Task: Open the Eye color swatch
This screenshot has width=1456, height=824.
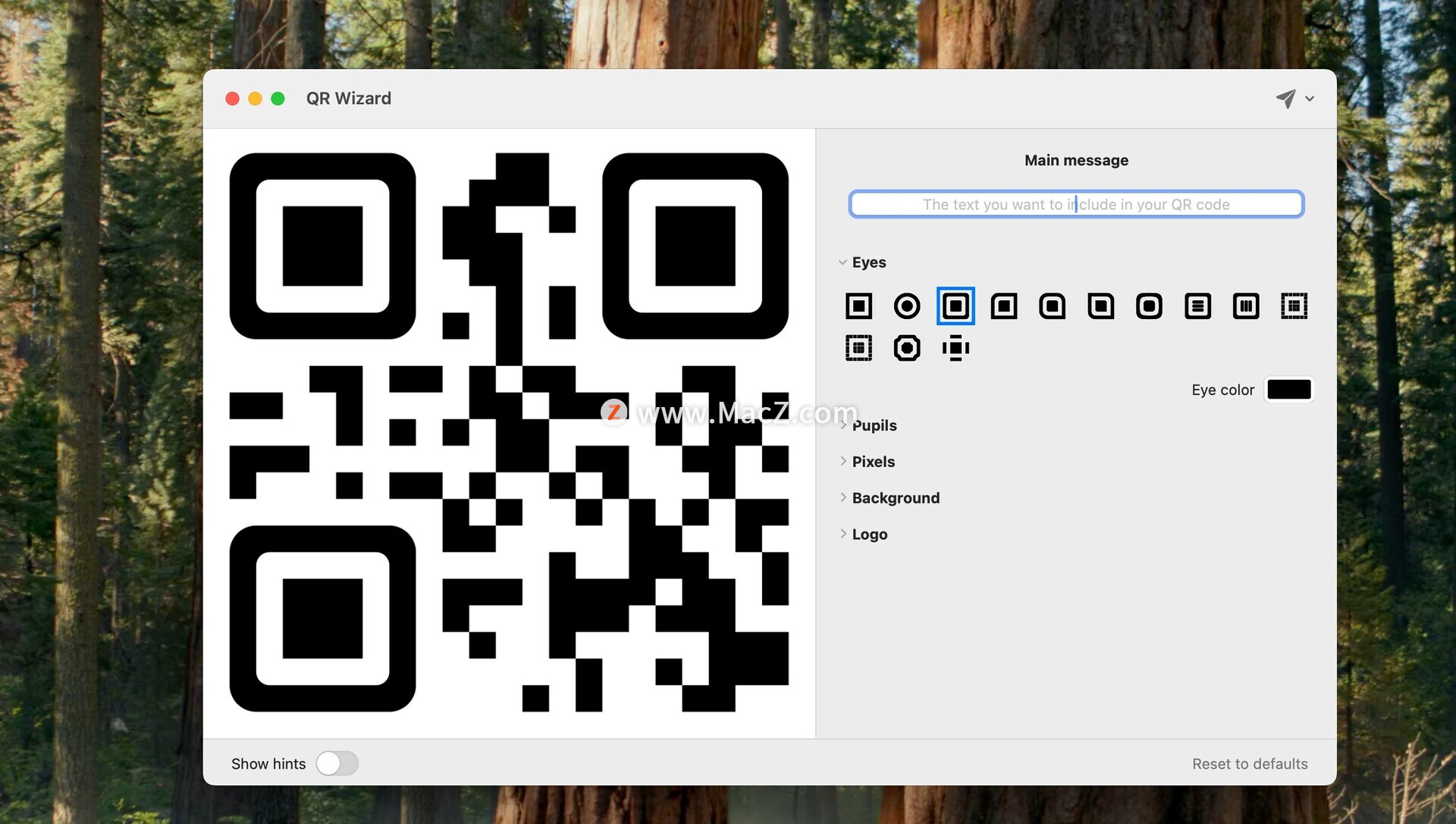Action: (x=1289, y=390)
